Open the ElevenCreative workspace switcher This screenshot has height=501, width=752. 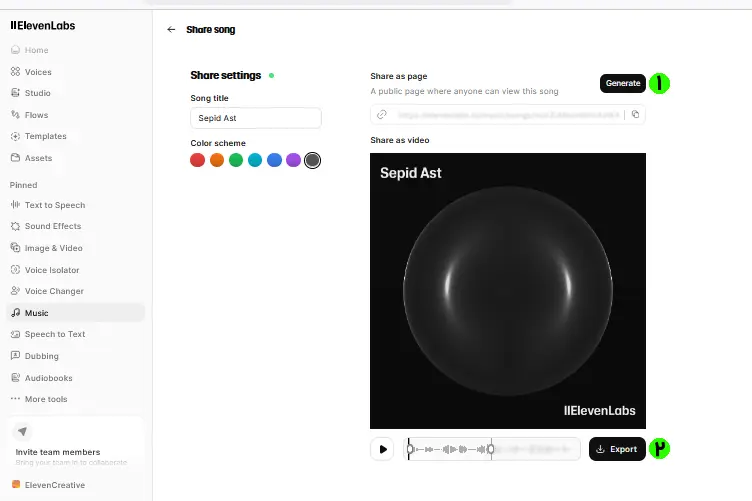click(x=48, y=485)
